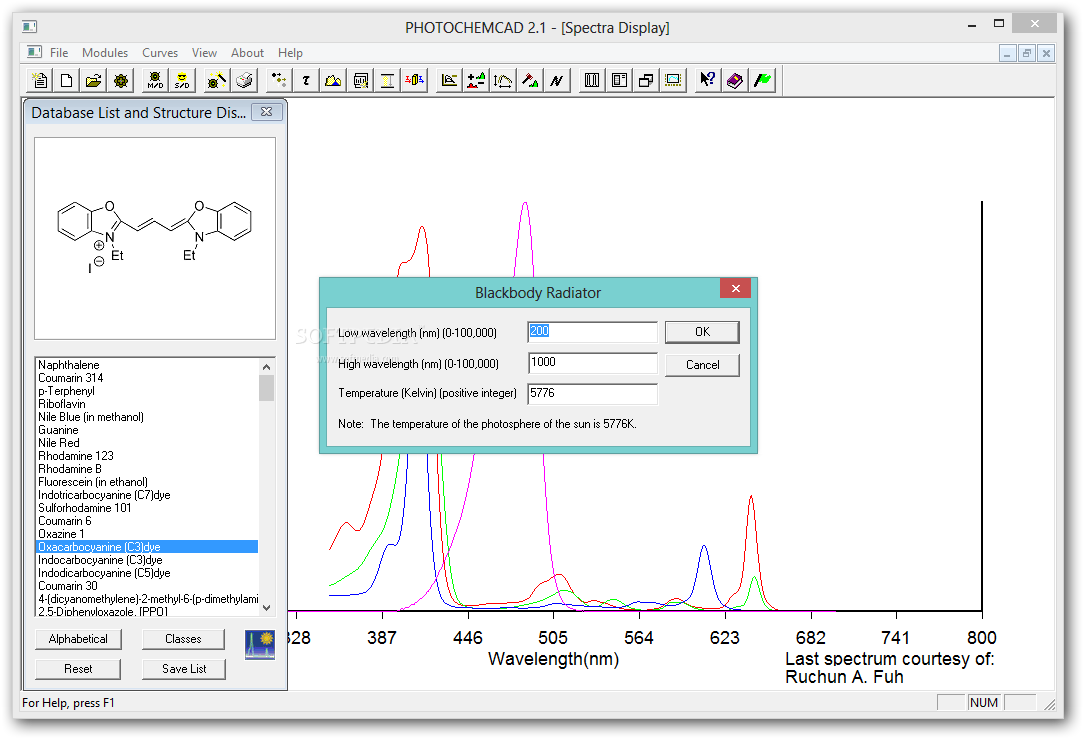Click OK in Blackbody Radiator dialog
The width and height of the screenshot is (1084, 739).
tap(702, 332)
